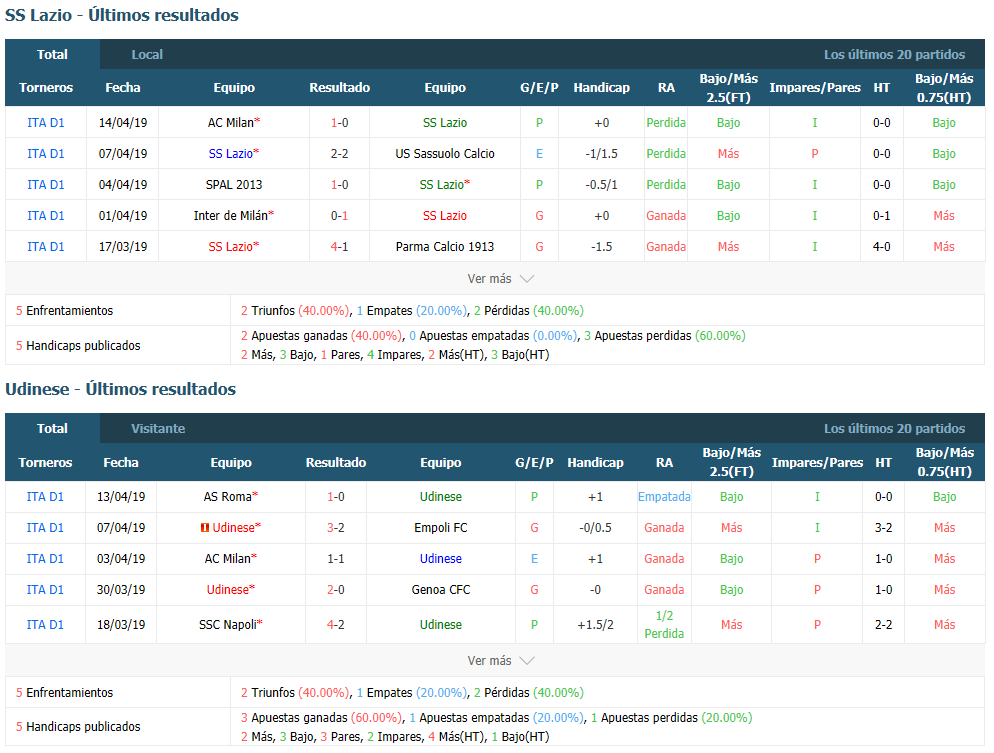Open ITA D1 link for 13/04/19 match
This screenshot has width=994, height=753.
tap(45, 497)
